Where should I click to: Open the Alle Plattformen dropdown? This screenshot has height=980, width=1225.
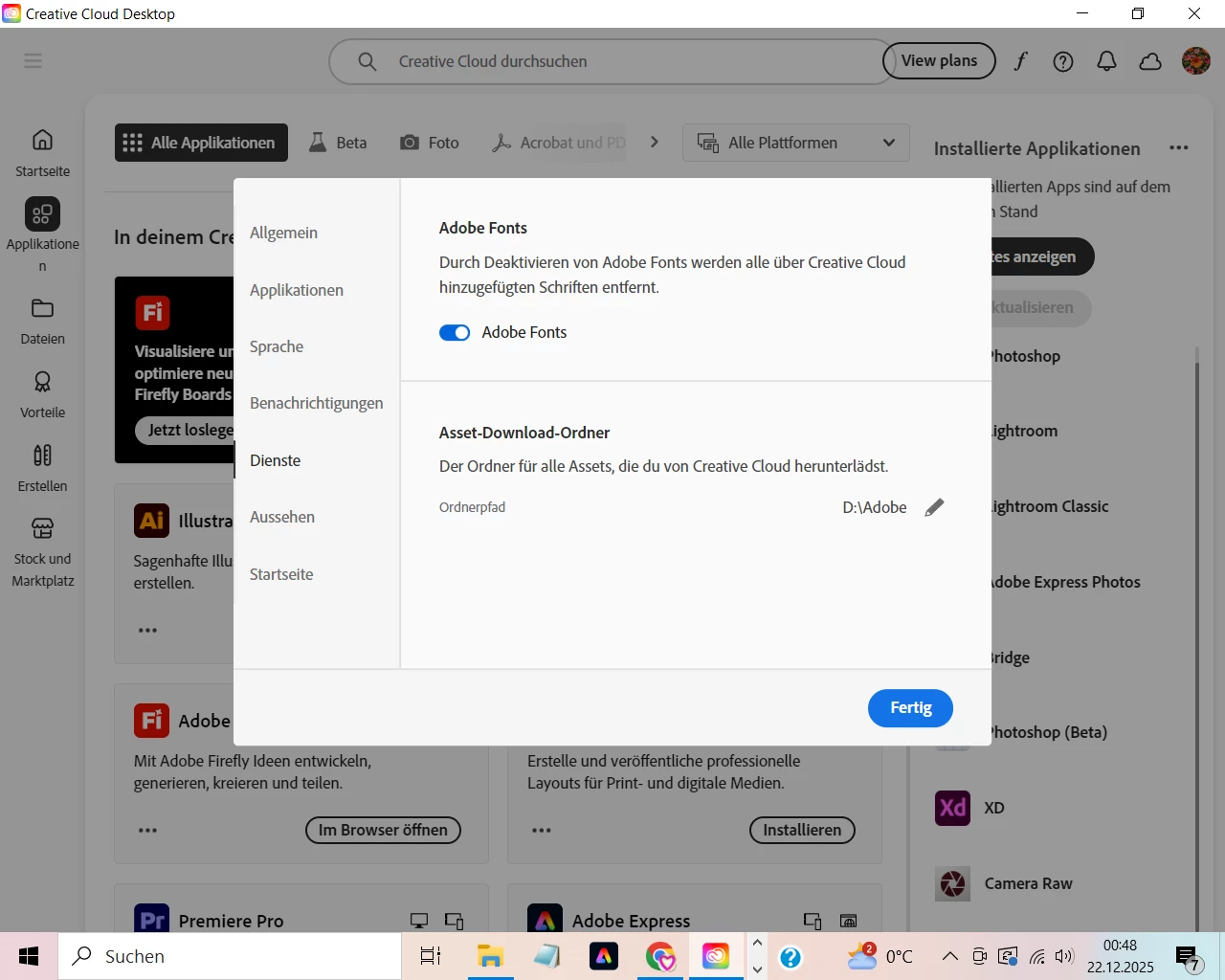coord(796,143)
